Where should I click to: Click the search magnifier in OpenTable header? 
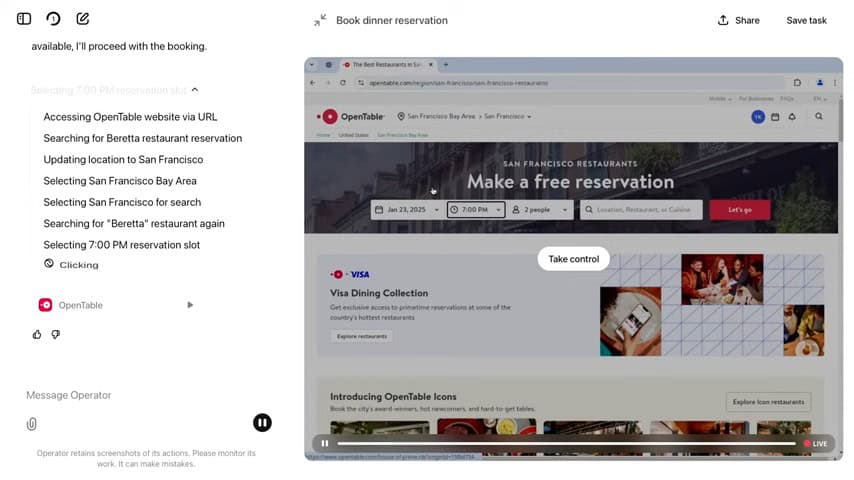pos(819,117)
